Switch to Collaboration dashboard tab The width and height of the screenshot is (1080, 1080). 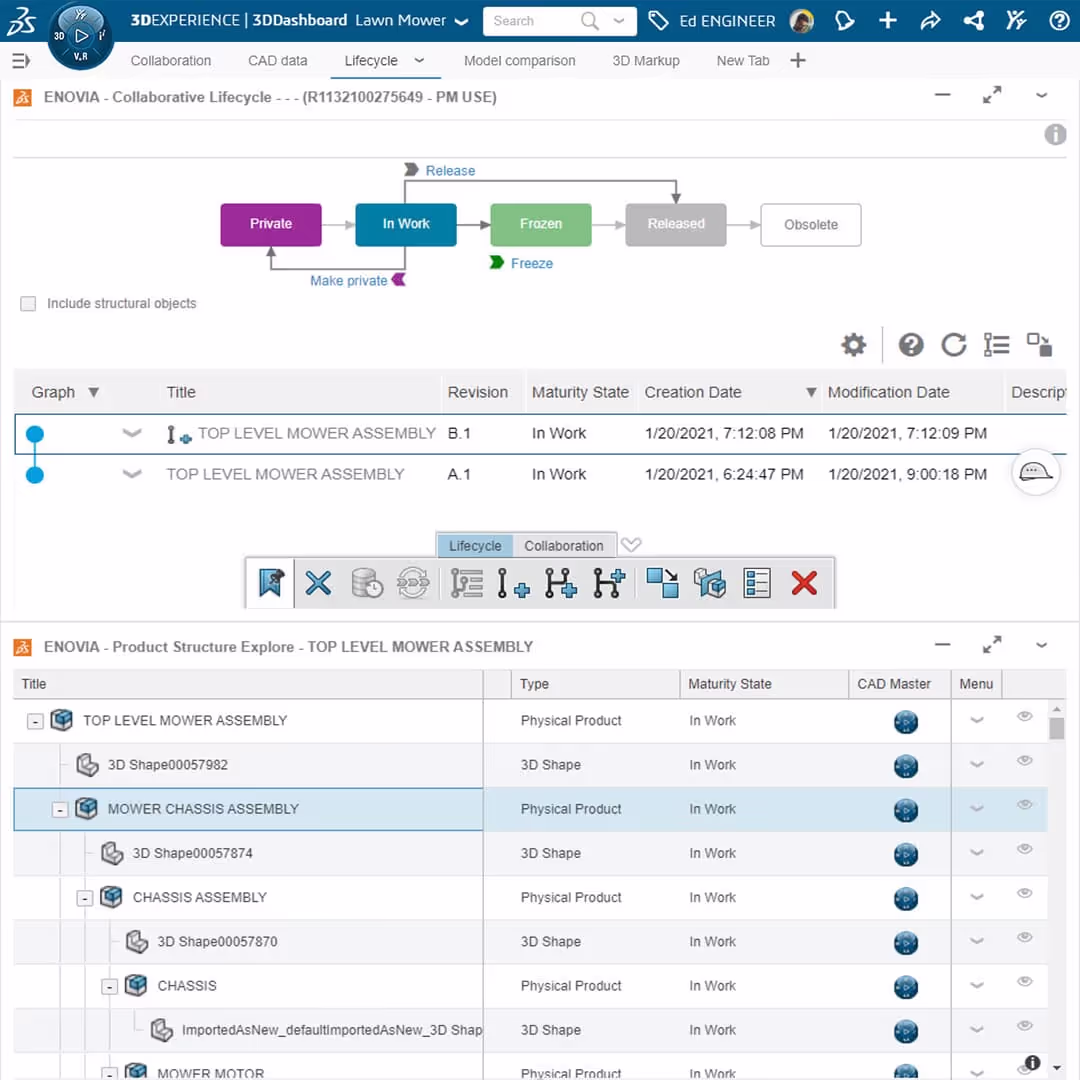(171, 61)
